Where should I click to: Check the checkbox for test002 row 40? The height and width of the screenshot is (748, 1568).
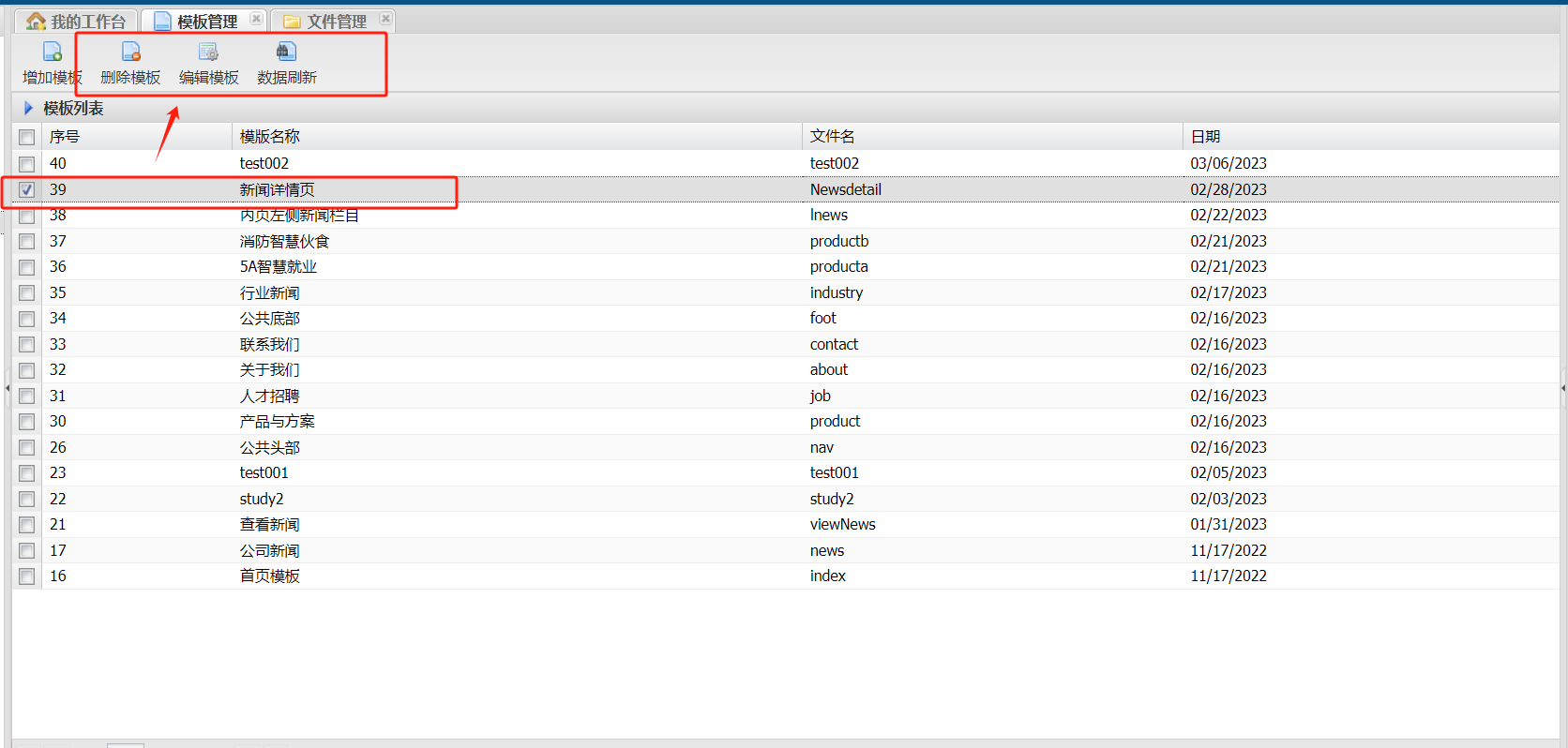(x=27, y=164)
